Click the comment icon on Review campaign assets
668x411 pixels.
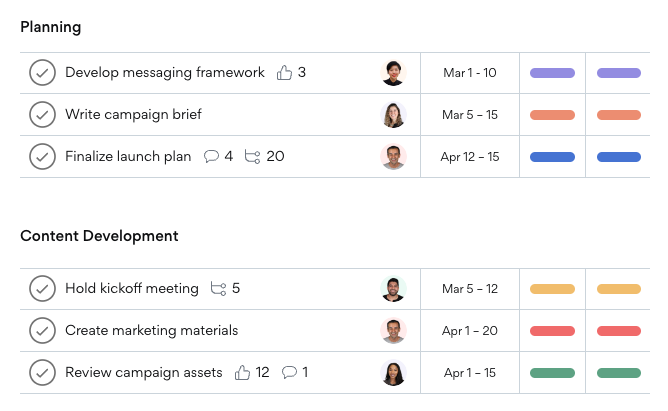(x=289, y=373)
